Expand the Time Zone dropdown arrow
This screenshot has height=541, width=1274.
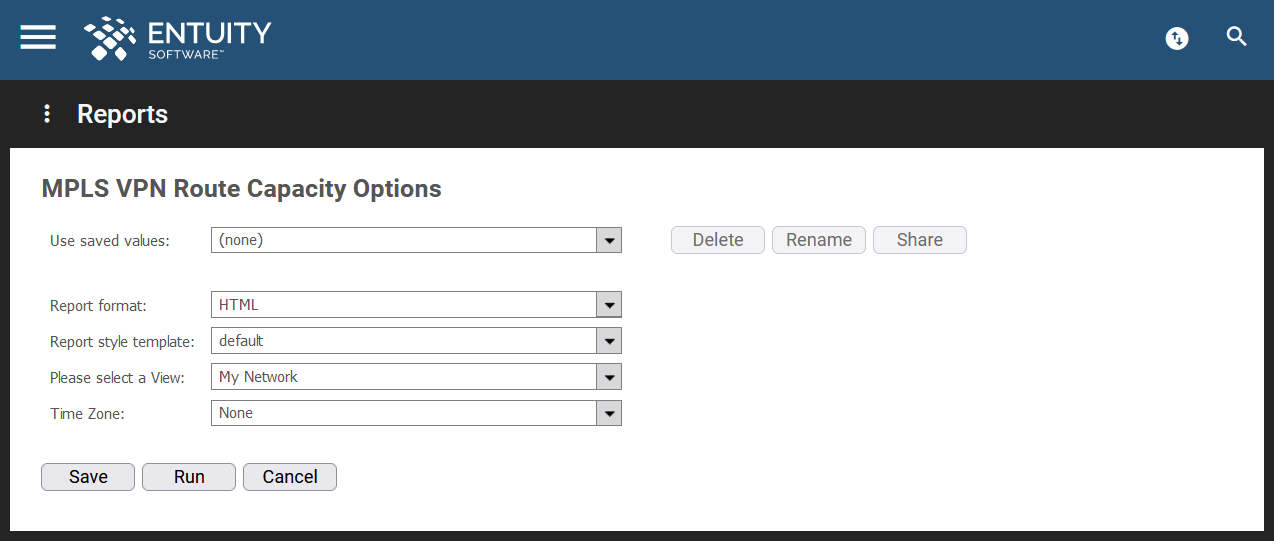coord(609,413)
